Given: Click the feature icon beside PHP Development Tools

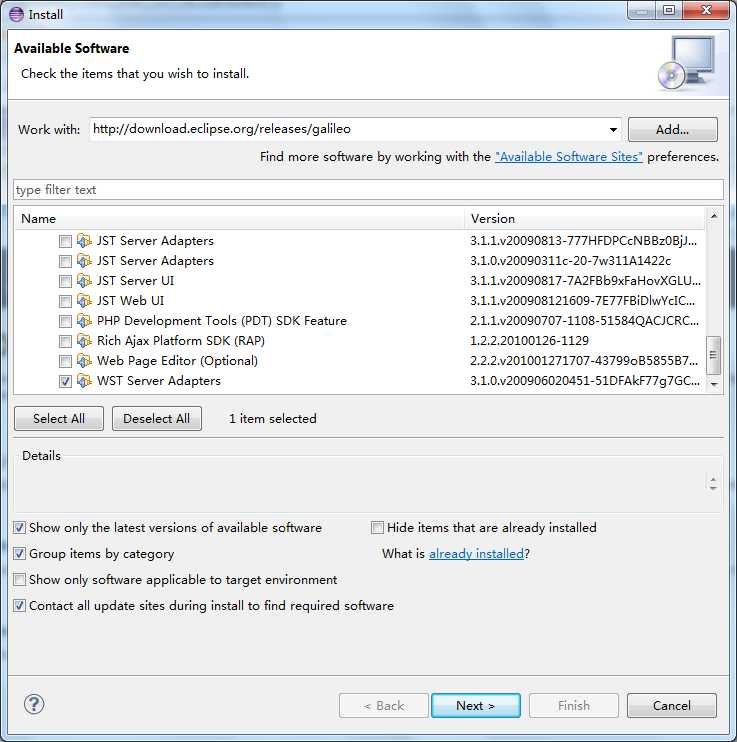Looking at the screenshot, I should pyautogui.click(x=84, y=321).
